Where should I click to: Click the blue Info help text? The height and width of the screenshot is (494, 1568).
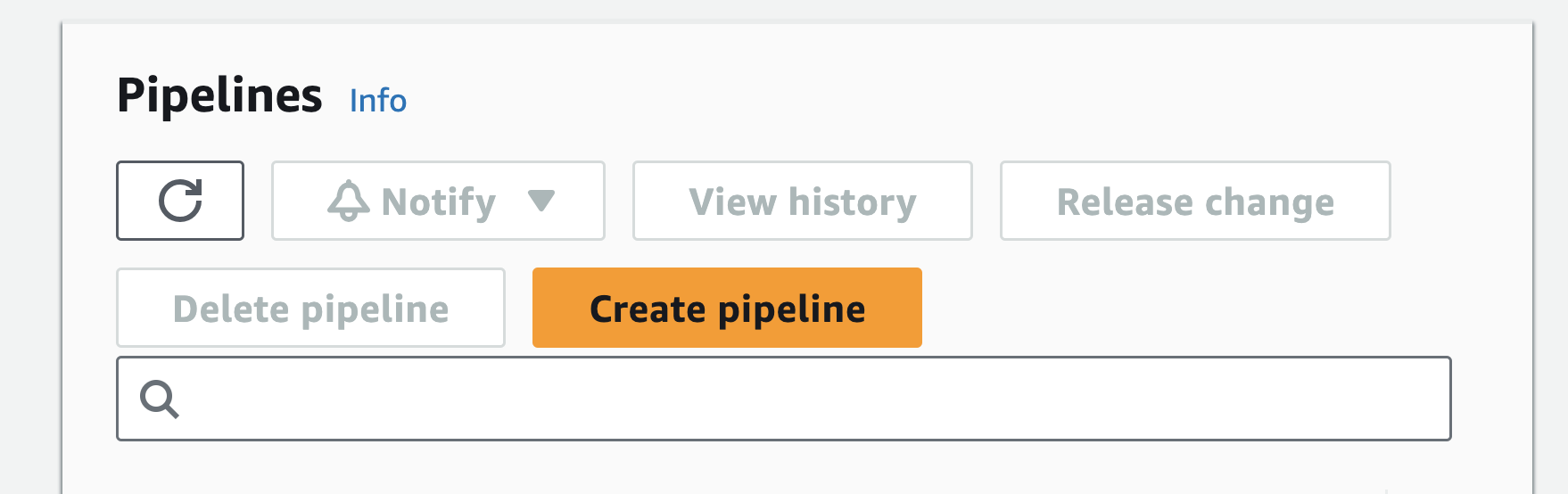378,101
